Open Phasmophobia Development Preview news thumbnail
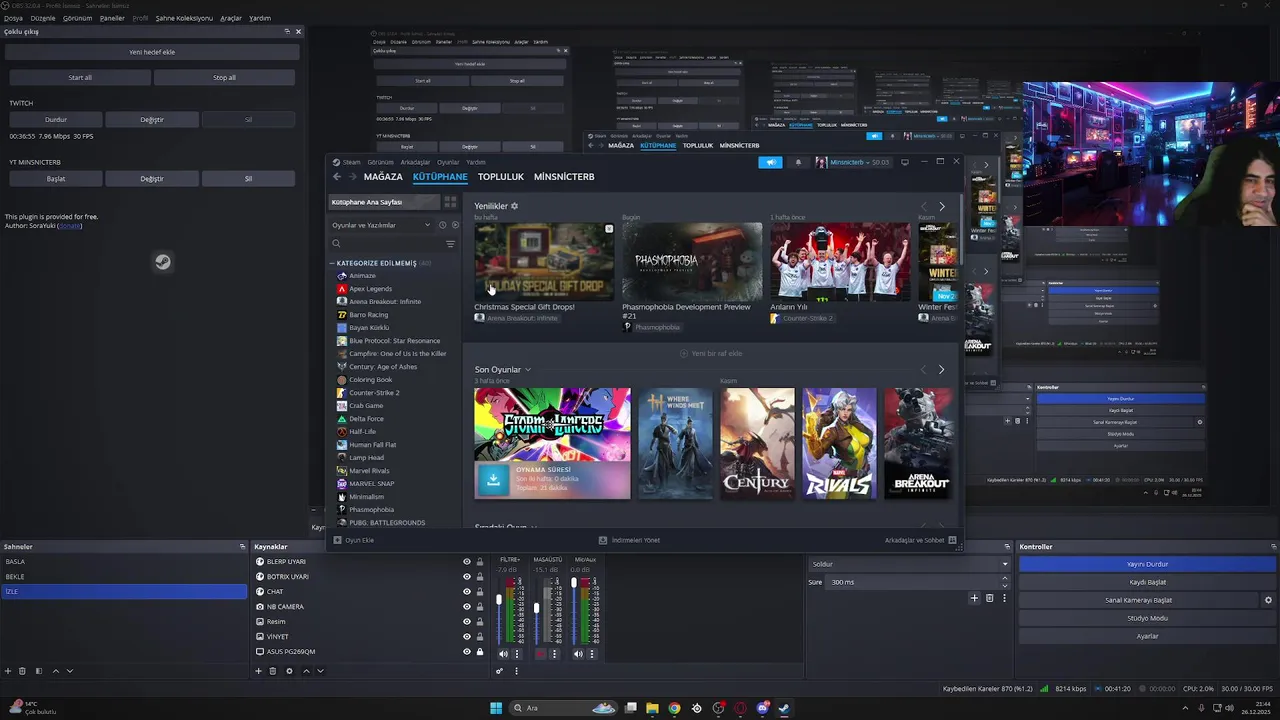 click(692, 262)
